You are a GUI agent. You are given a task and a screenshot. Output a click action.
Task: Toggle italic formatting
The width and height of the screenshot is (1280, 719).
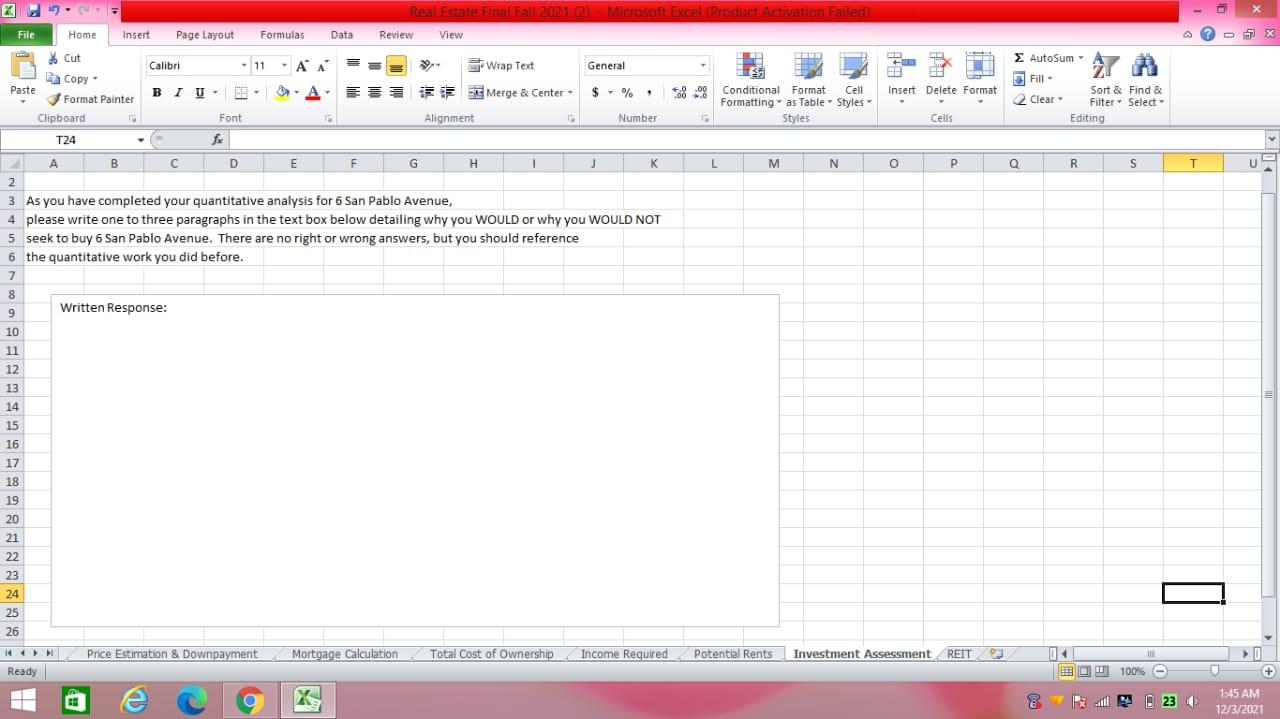pos(177,92)
